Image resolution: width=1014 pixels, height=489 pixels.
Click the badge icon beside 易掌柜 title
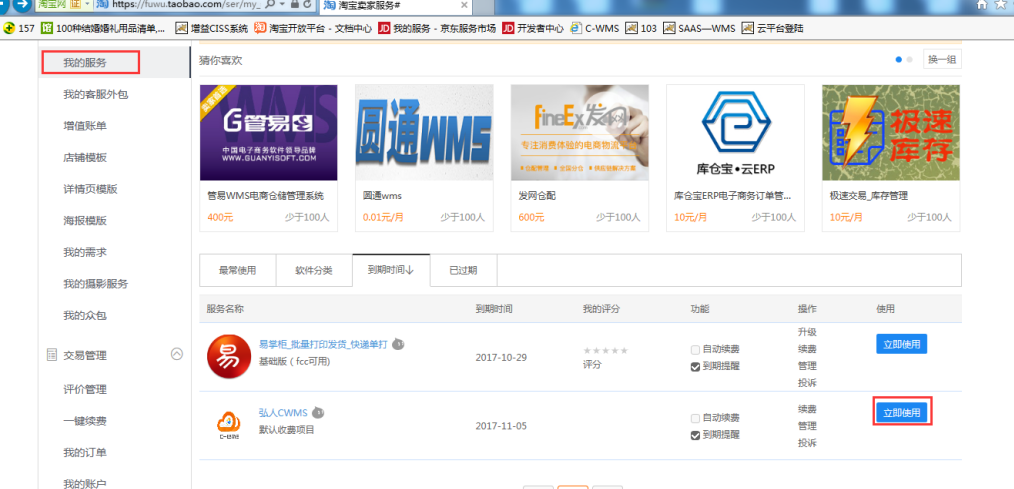[x=399, y=344]
